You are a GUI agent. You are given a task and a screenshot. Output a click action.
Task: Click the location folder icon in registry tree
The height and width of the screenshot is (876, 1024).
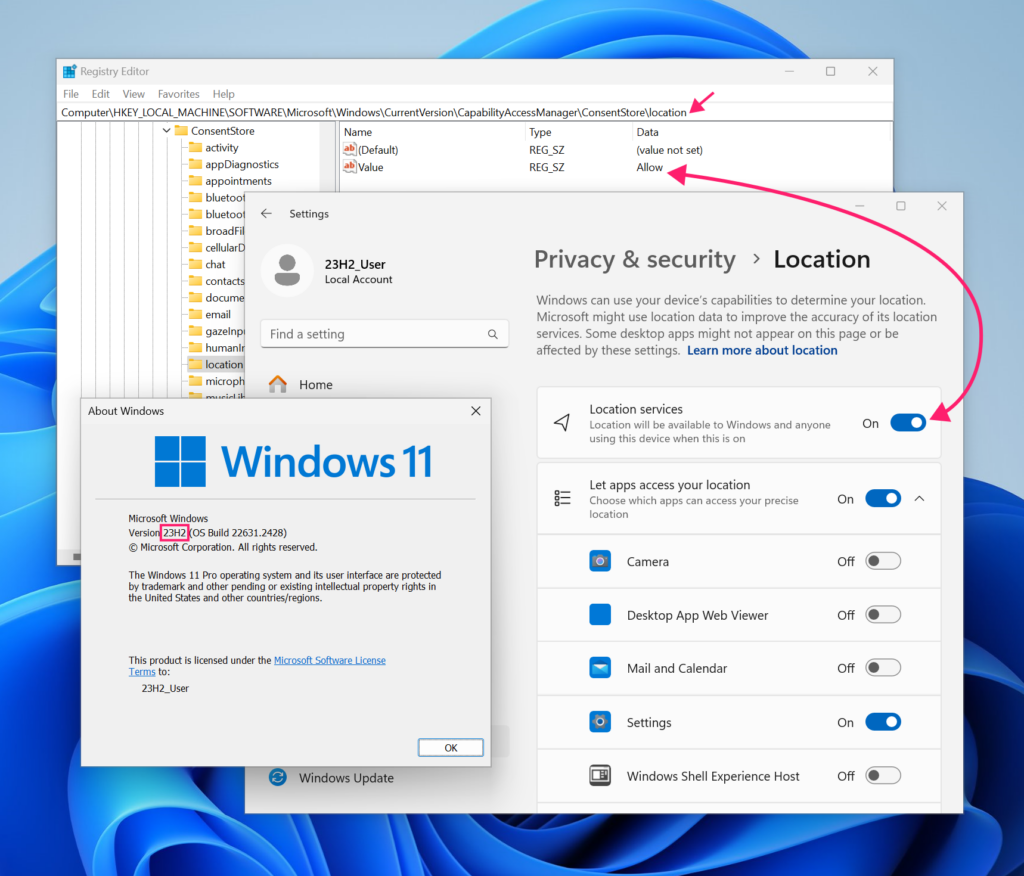(195, 364)
